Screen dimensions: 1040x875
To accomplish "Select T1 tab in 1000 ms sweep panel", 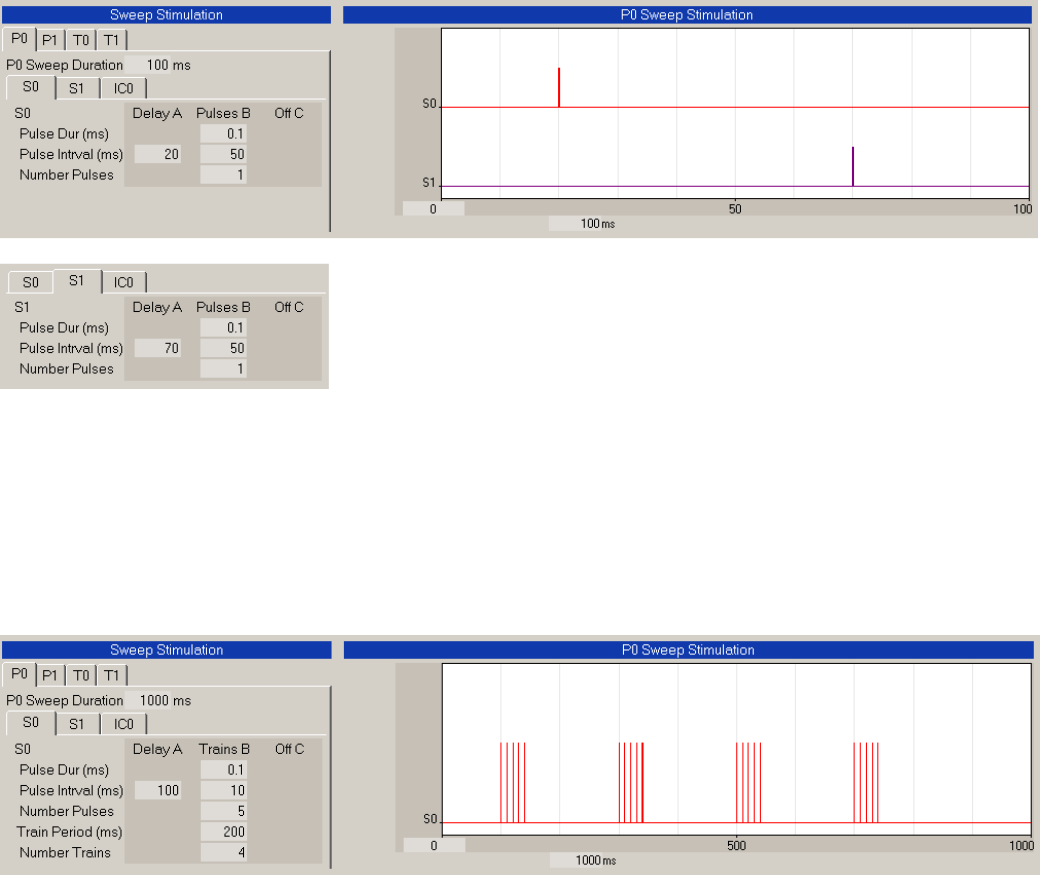I will (x=112, y=675).
